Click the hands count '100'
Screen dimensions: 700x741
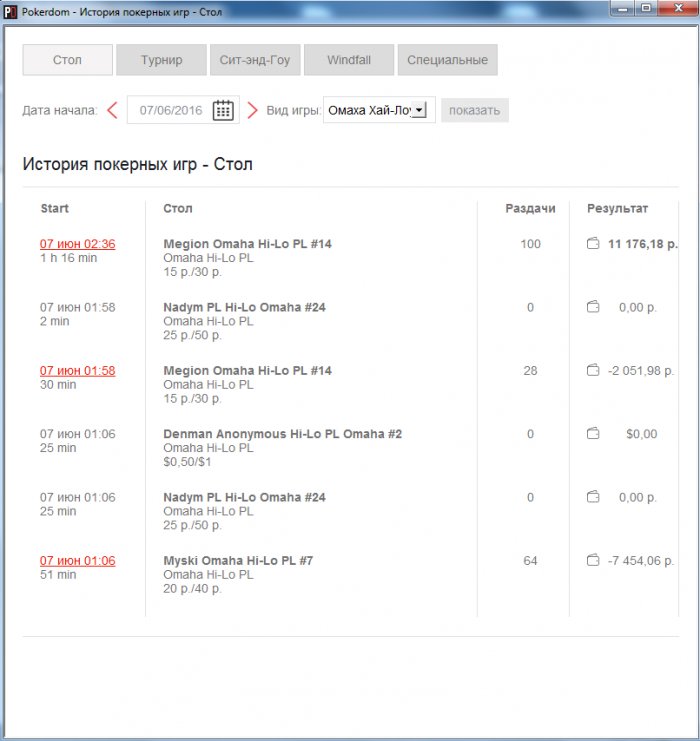click(x=530, y=244)
